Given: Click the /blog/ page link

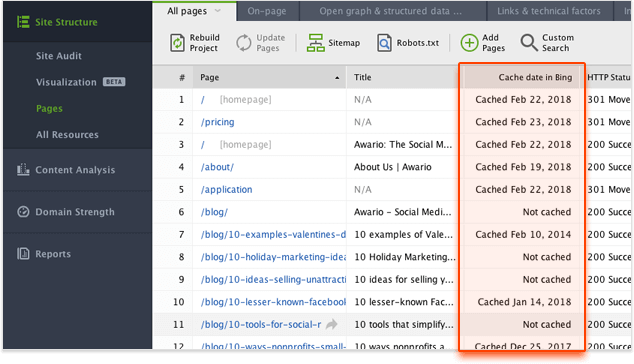Looking at the screenshot, I should click(x=214, y=212).
